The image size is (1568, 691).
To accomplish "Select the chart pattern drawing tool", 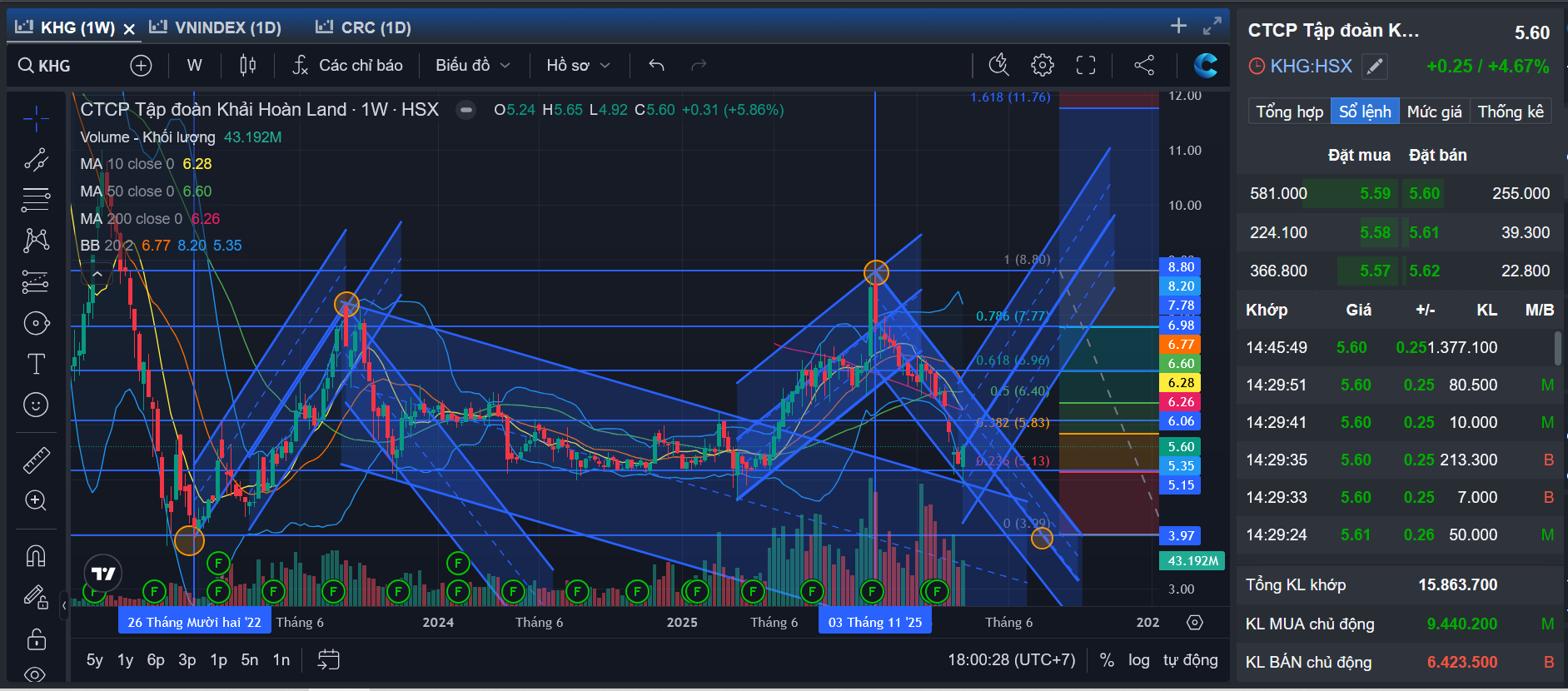I will (x=36, y=241).
